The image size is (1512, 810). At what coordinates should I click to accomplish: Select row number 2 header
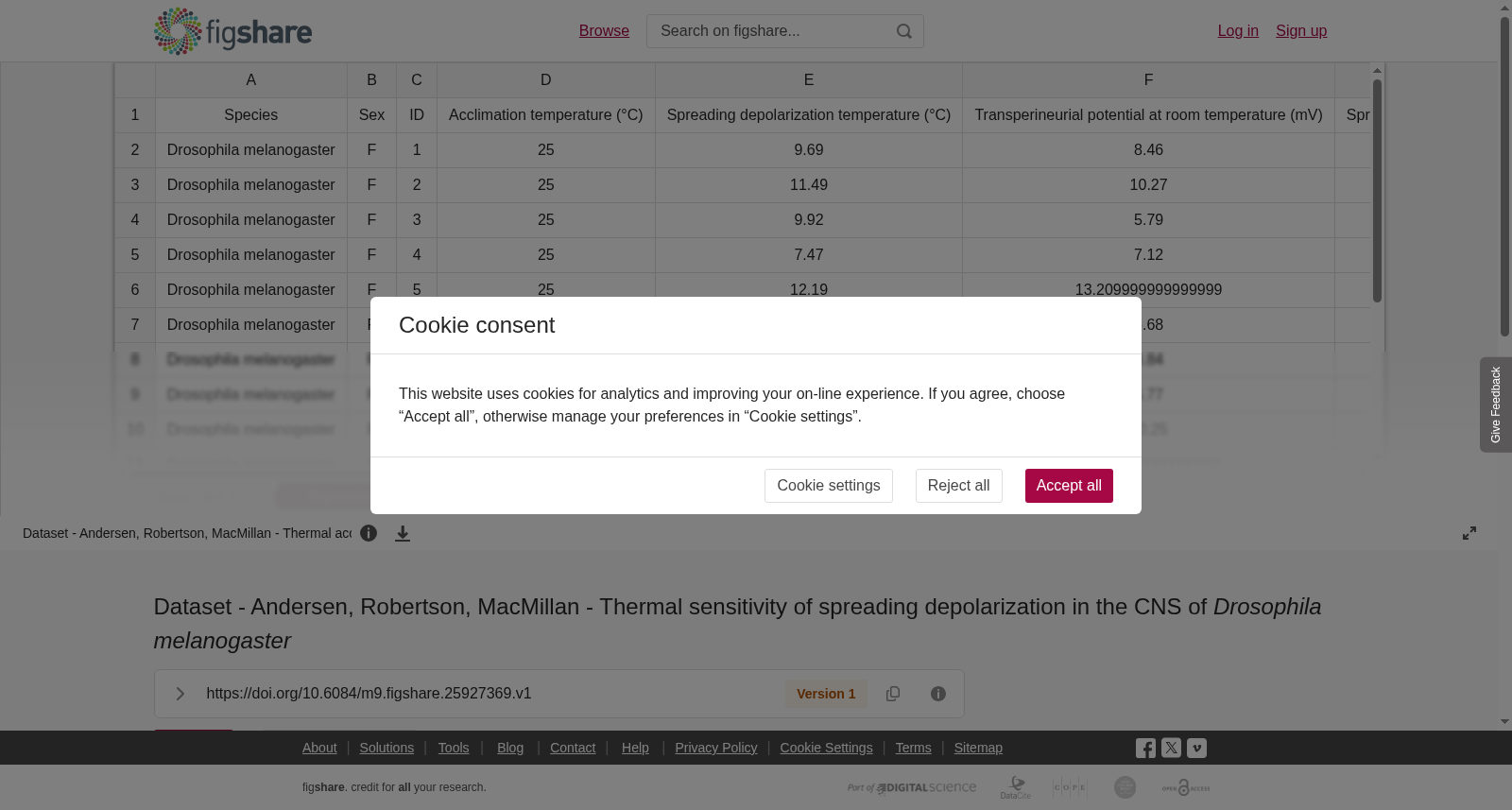click(x=135, y=150)
